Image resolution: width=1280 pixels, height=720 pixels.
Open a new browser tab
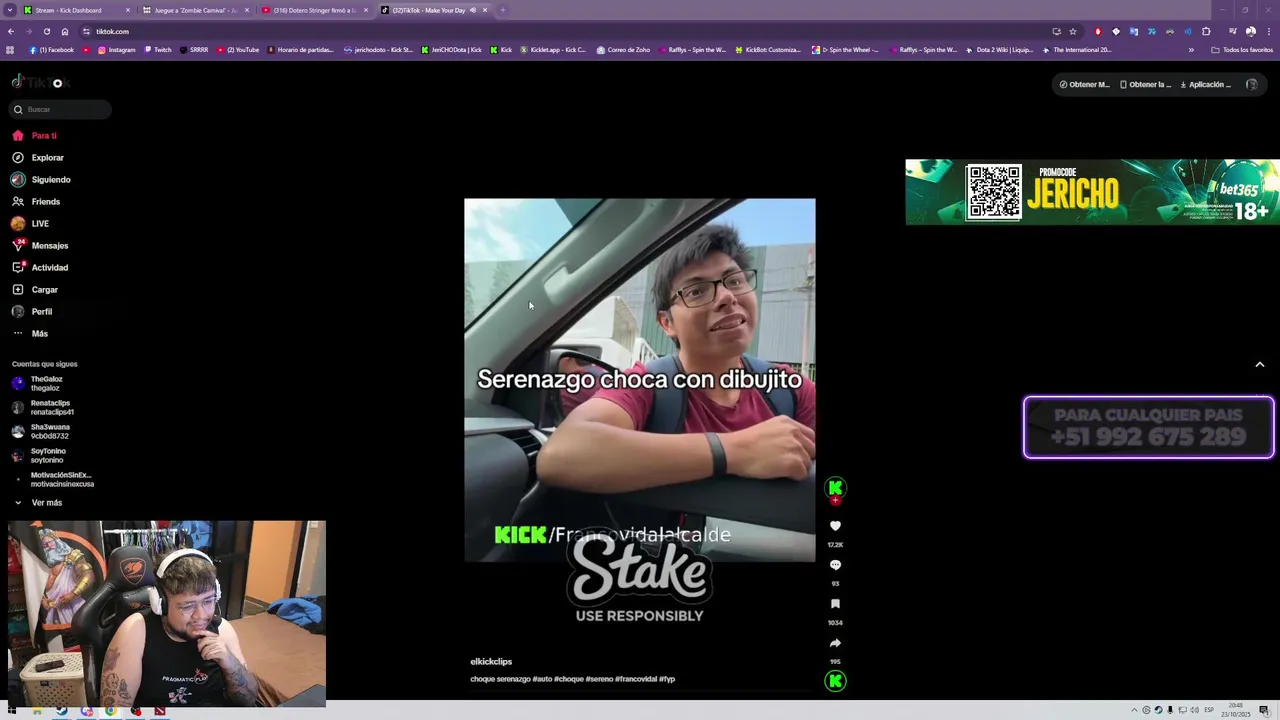click(503, 10)
